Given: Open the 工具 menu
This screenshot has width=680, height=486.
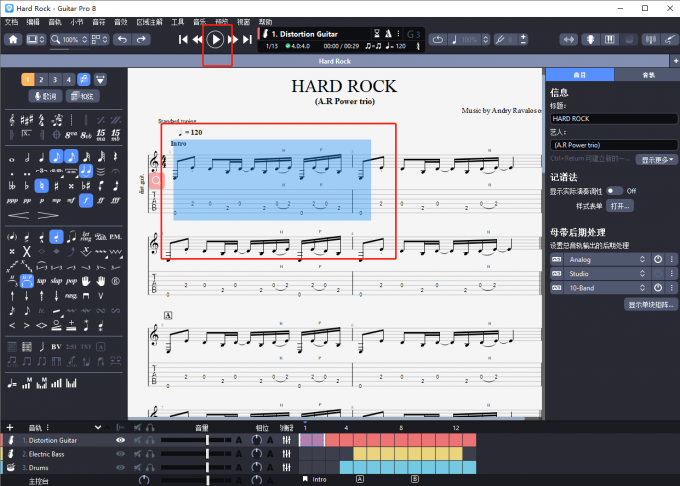Looking at the screenshot, I should pos(177,21).
